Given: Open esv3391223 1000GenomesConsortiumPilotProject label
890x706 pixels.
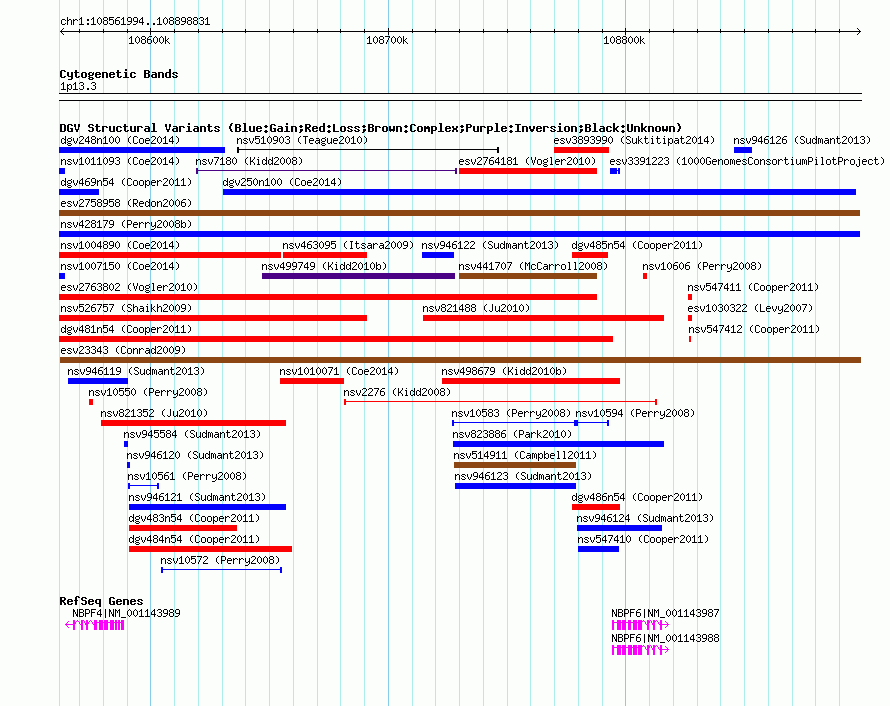Looking at the screenshot, I should point(747,161).
